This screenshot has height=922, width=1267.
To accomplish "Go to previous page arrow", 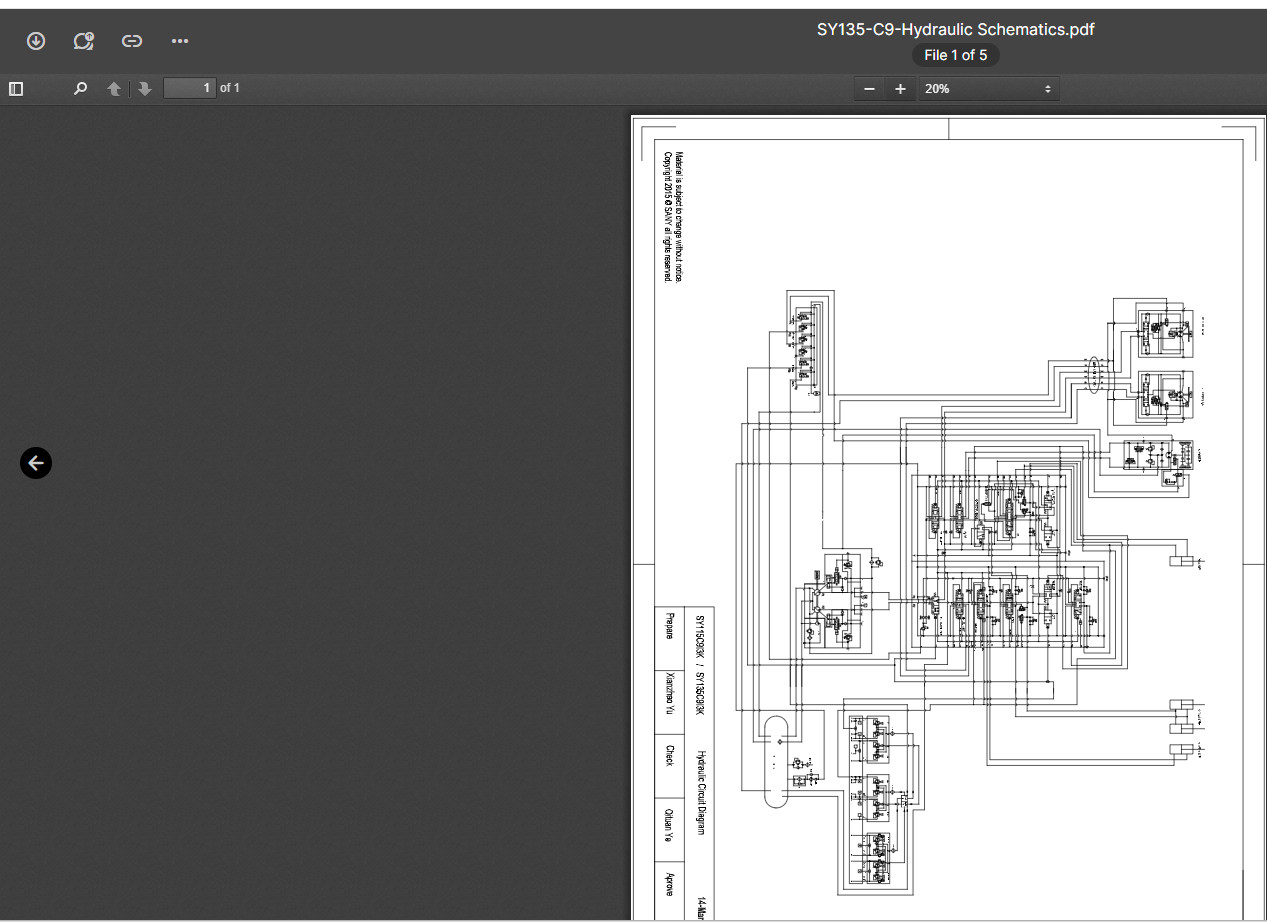I will (114, 88).
